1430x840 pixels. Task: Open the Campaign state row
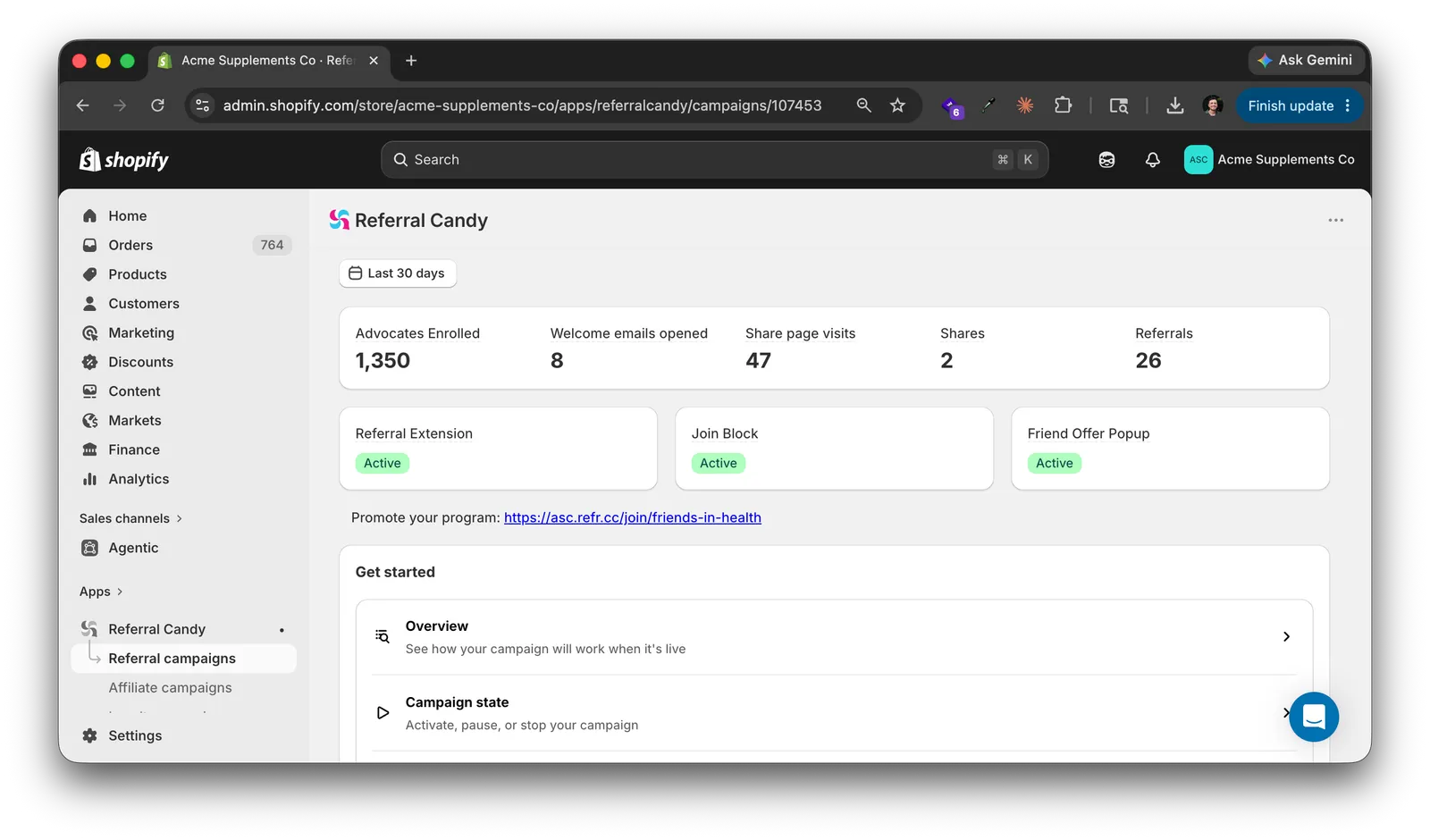(834, 713)
